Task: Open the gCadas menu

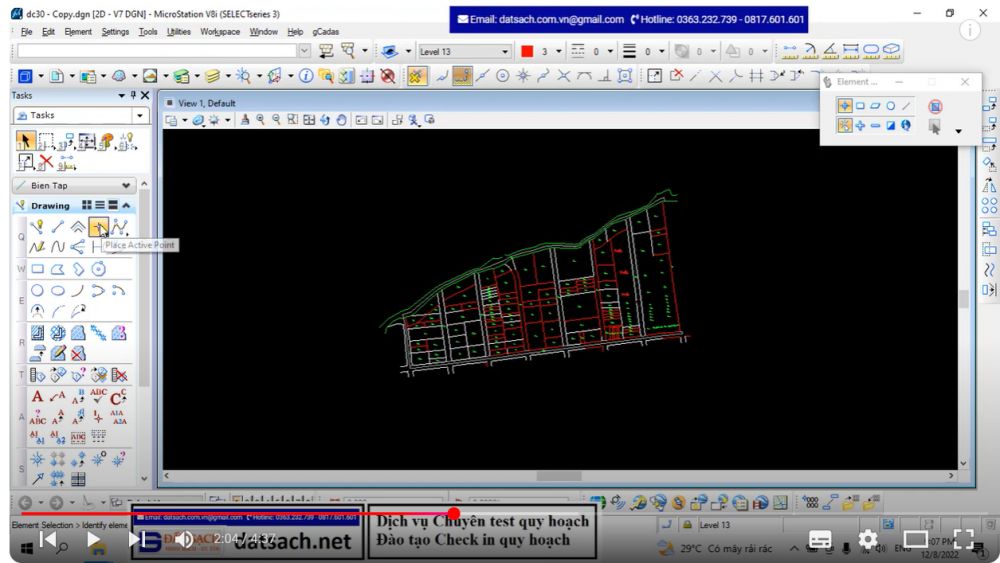Action: [325, 32]
